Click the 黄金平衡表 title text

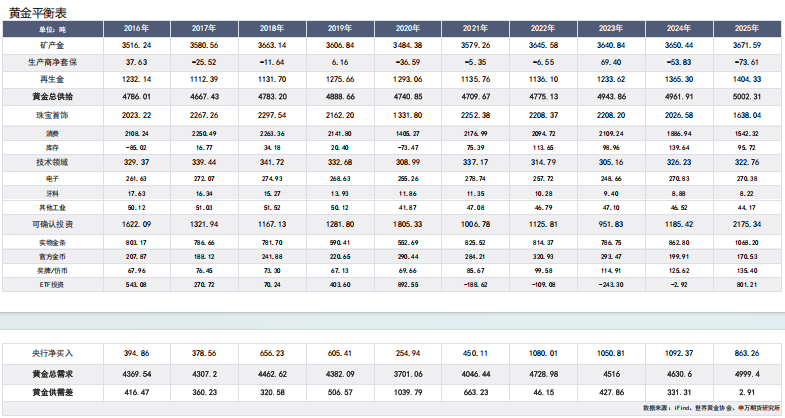[x=38, y=13]
